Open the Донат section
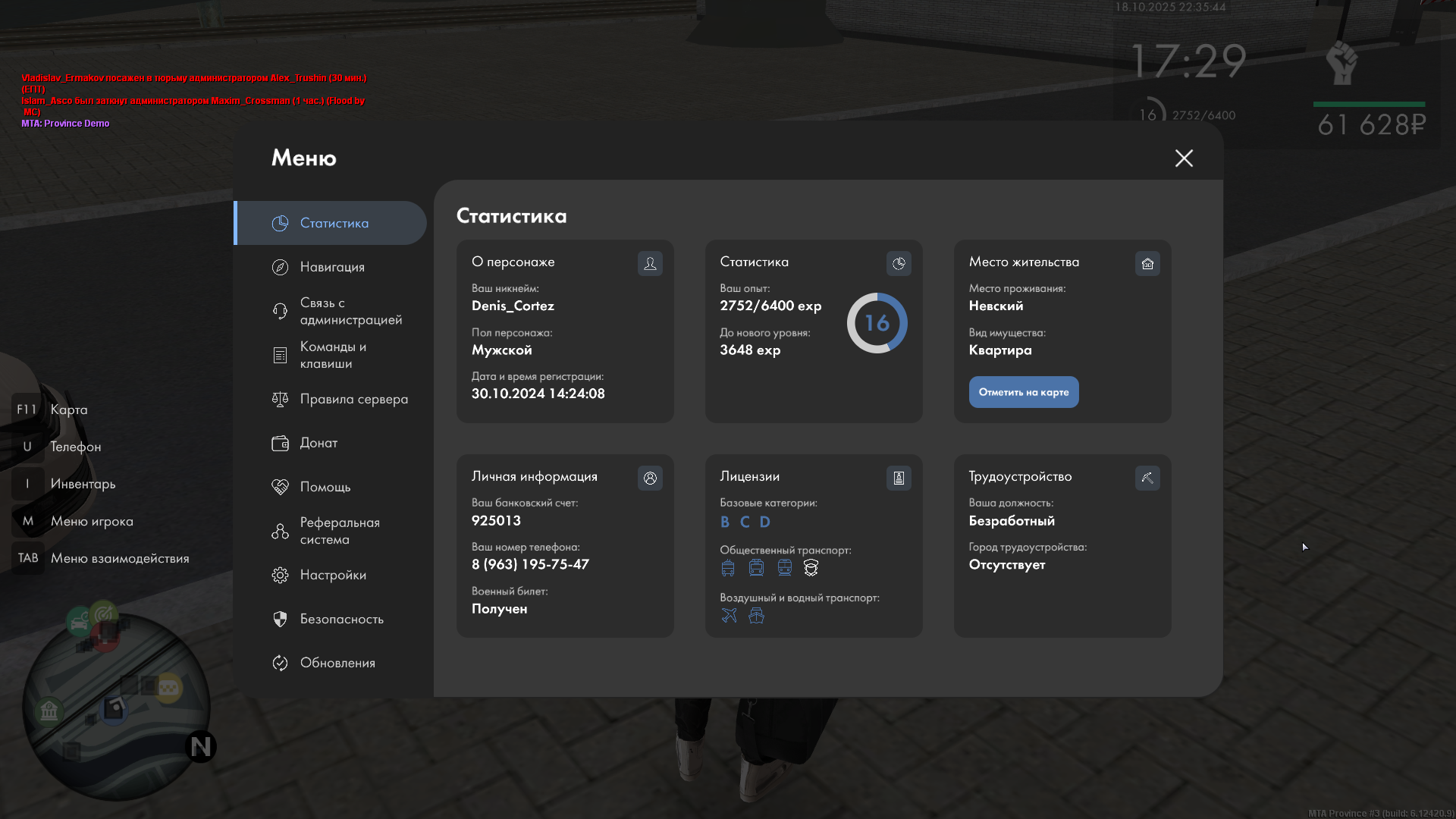The height and width of the screenshot is (819, 1456). [318, 443]
